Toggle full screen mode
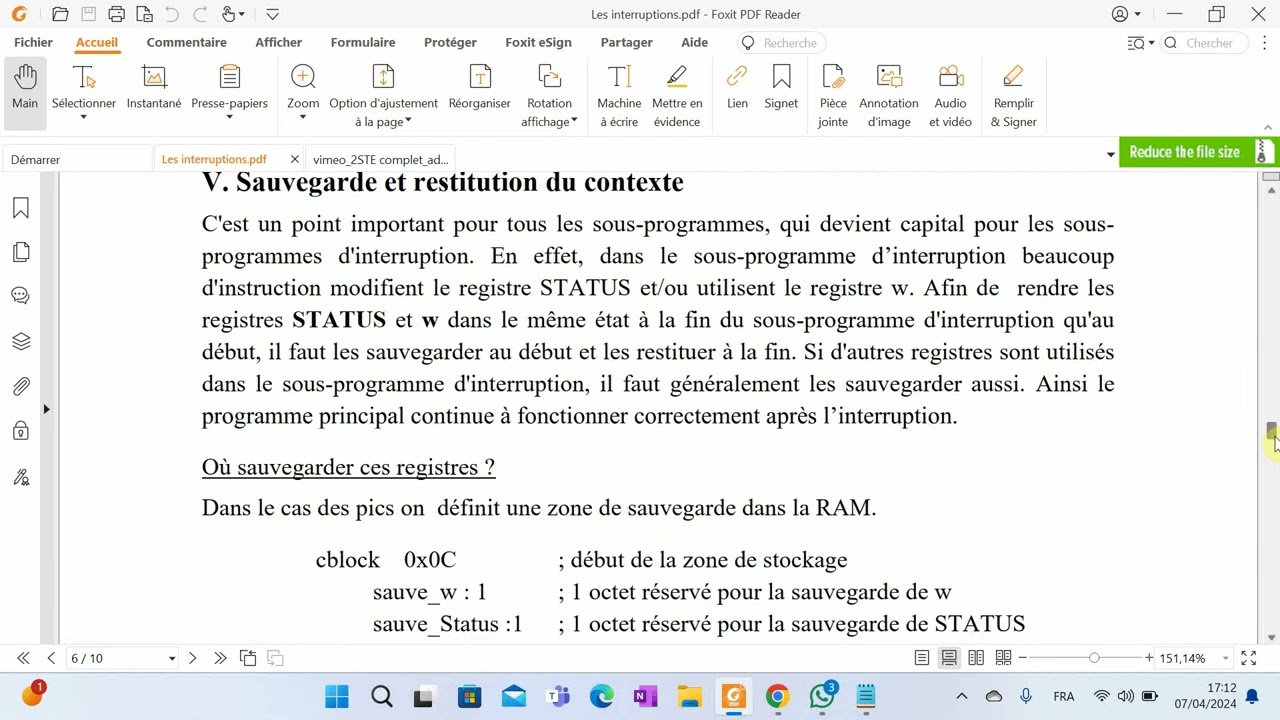This screenshot has height=720, width=1280. coord(1249,658)
